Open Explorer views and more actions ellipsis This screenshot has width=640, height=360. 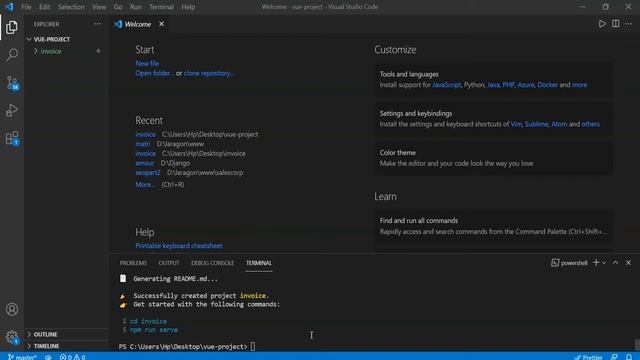coord(97,24)
